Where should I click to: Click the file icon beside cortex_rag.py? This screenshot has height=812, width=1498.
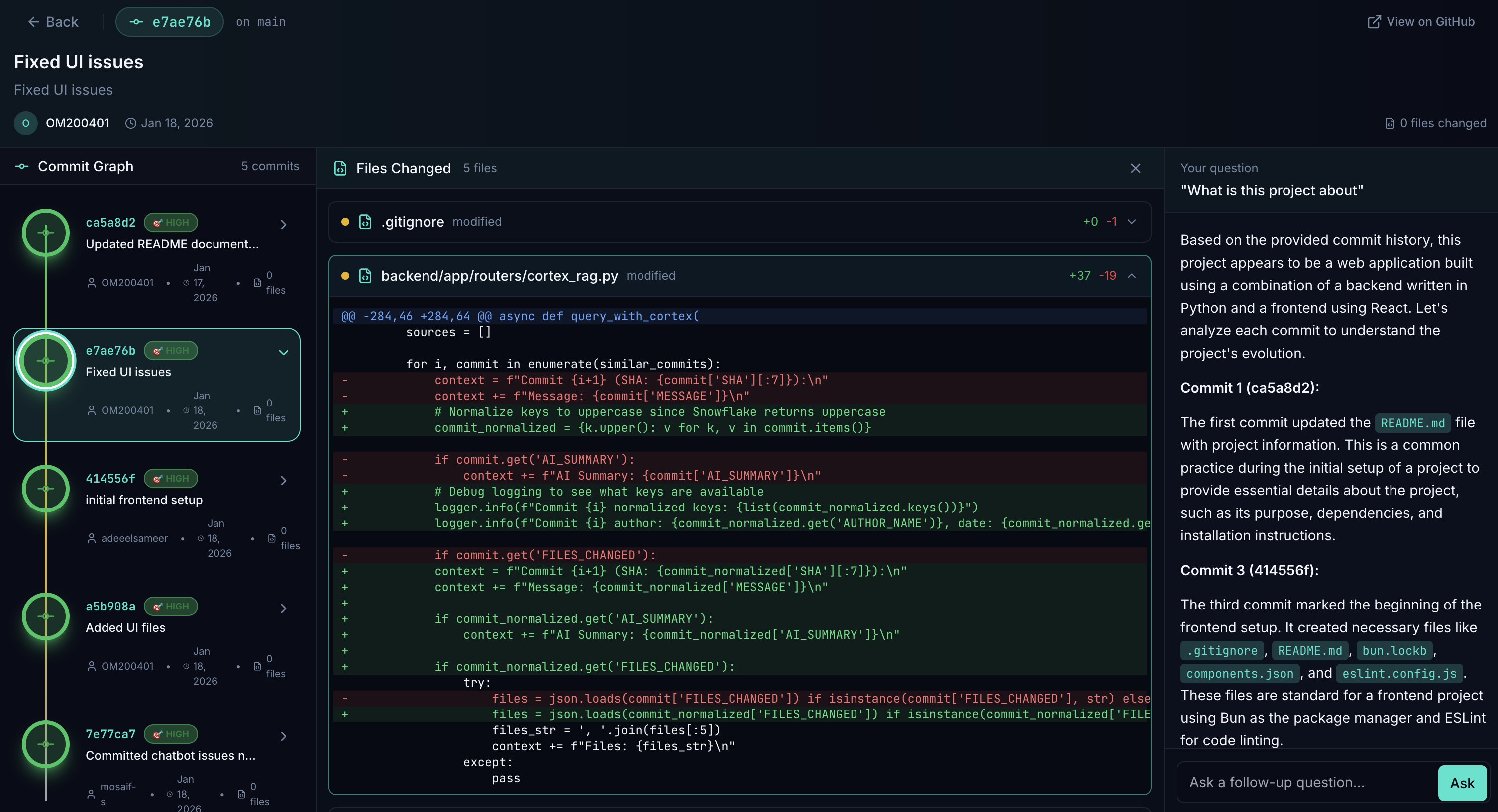365,276
